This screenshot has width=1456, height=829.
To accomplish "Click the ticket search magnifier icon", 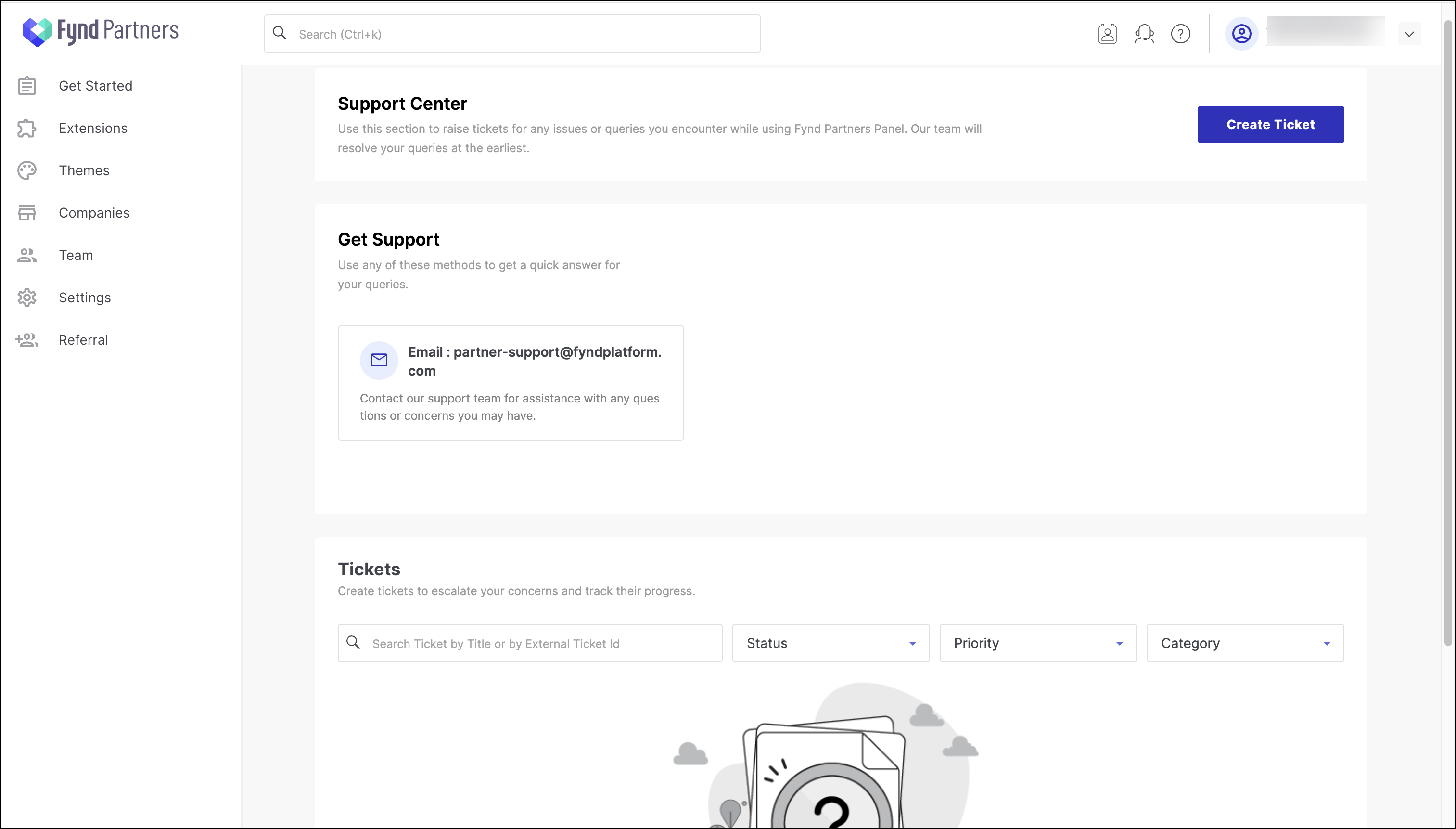I will [353, 643].
